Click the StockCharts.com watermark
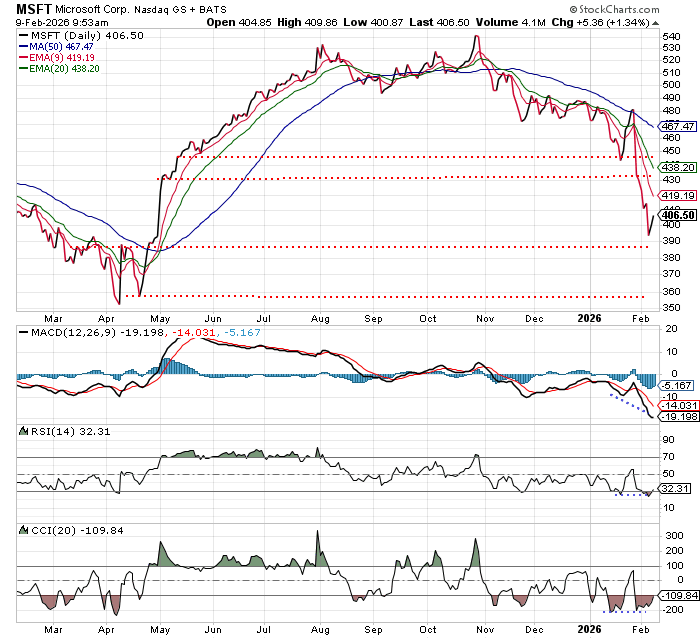The height and width of the screenshot is (639, 700). pos(646,8)
